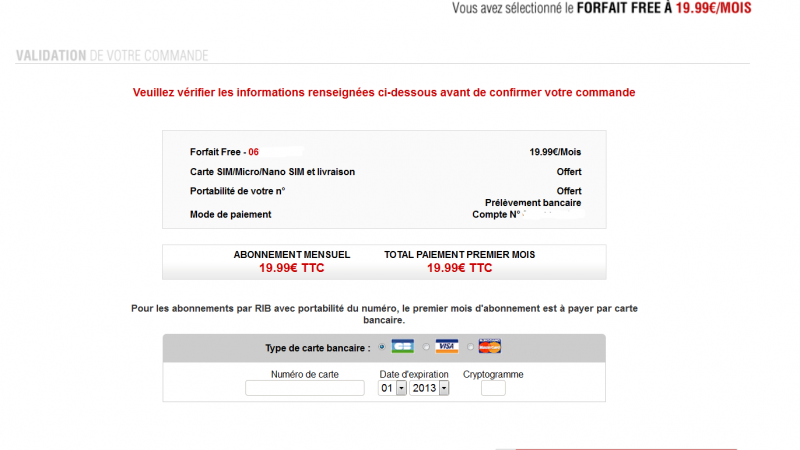Click the 'FORFAIT FREE À 19.99€/MOIS' header text
The width and height of the screenshot is (800, 450).
[x=664, y=8]
